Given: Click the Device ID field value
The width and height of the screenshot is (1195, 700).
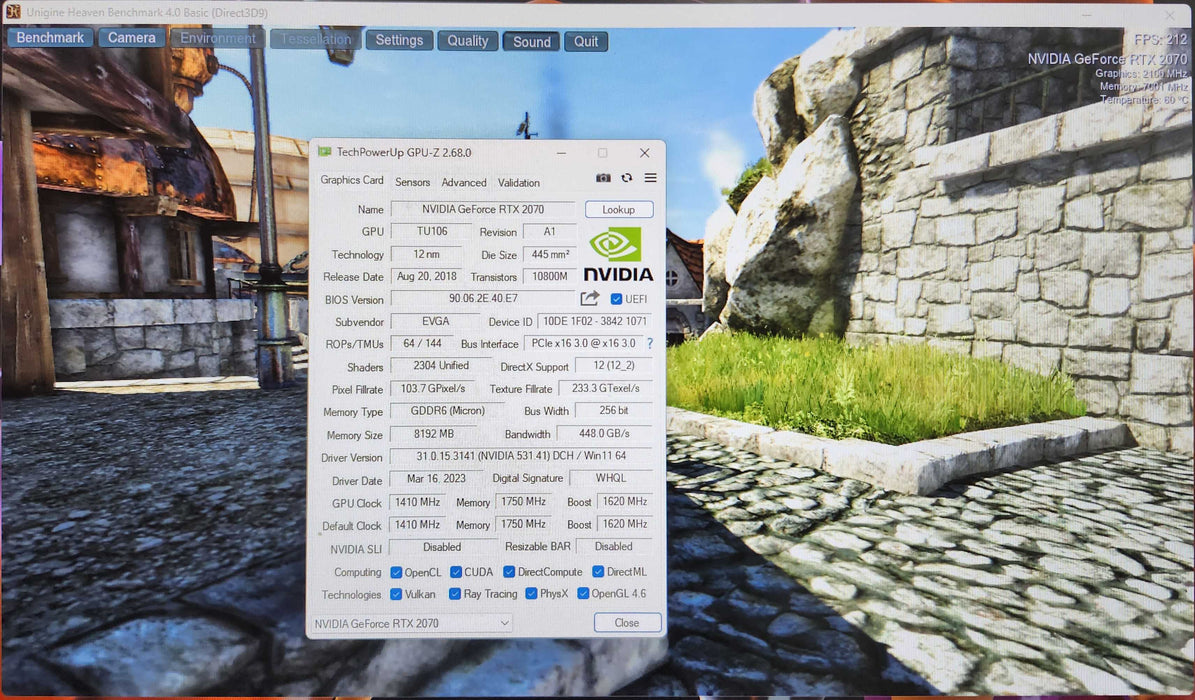Looking at the screenshot, I should click(x=595, y=321).
